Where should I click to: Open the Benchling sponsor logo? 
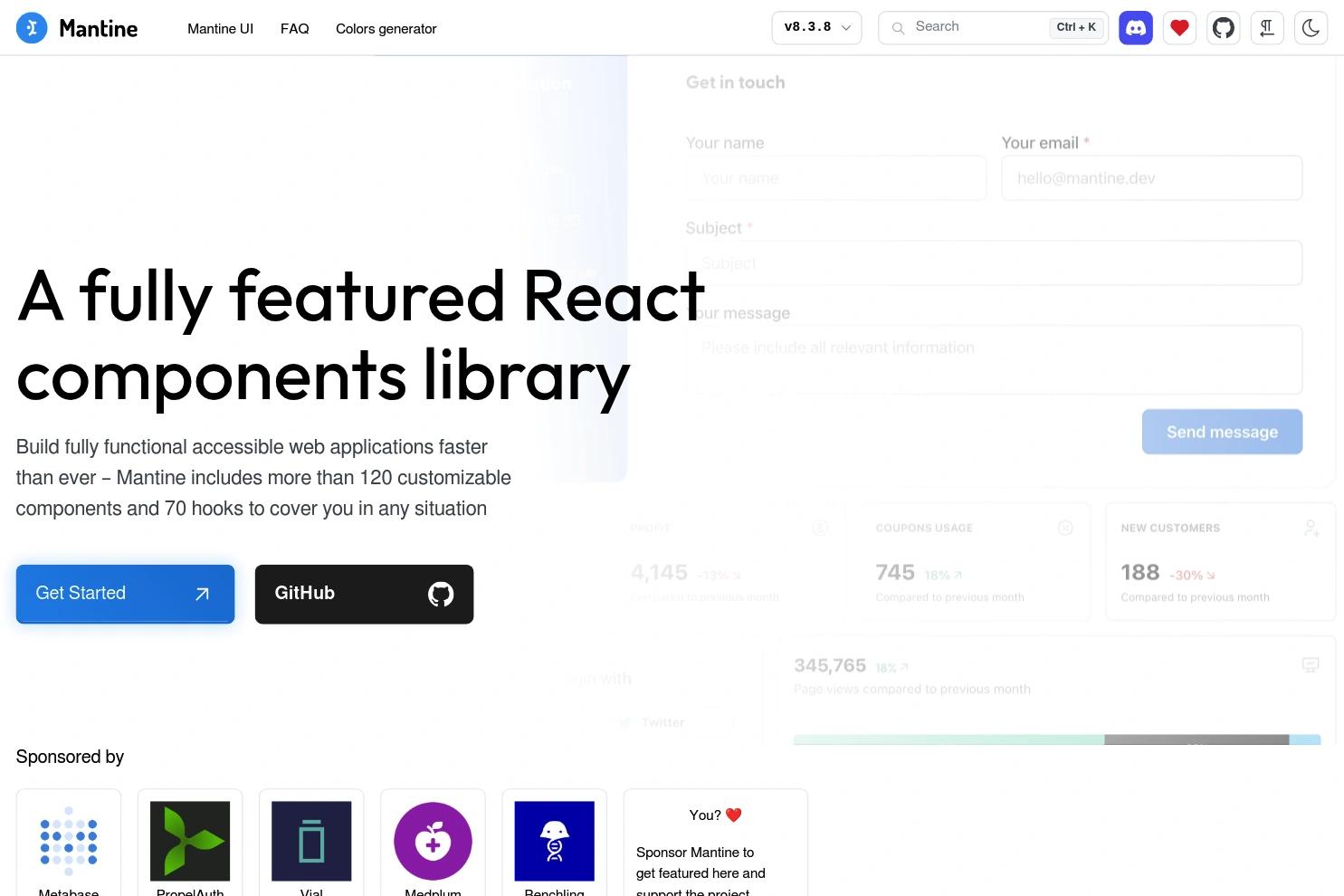coord(554,843)
